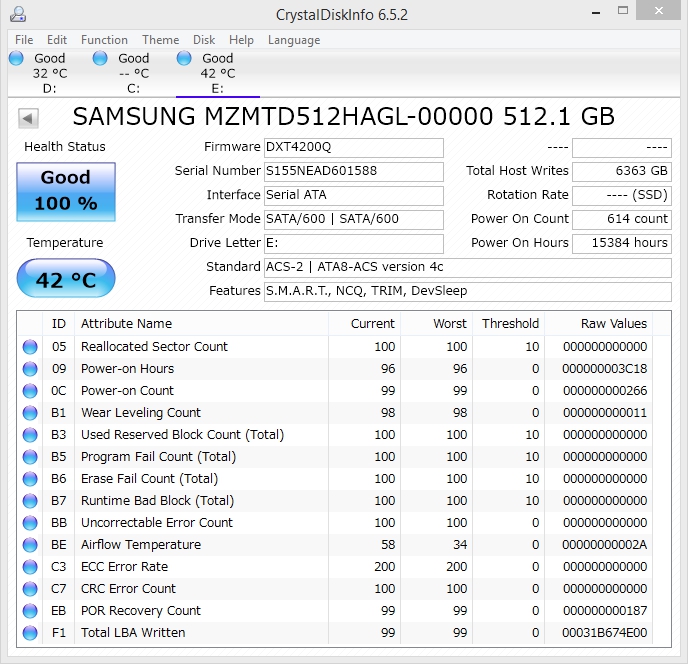Click status orb of Used Reserved Block Count row

(30, 434)
